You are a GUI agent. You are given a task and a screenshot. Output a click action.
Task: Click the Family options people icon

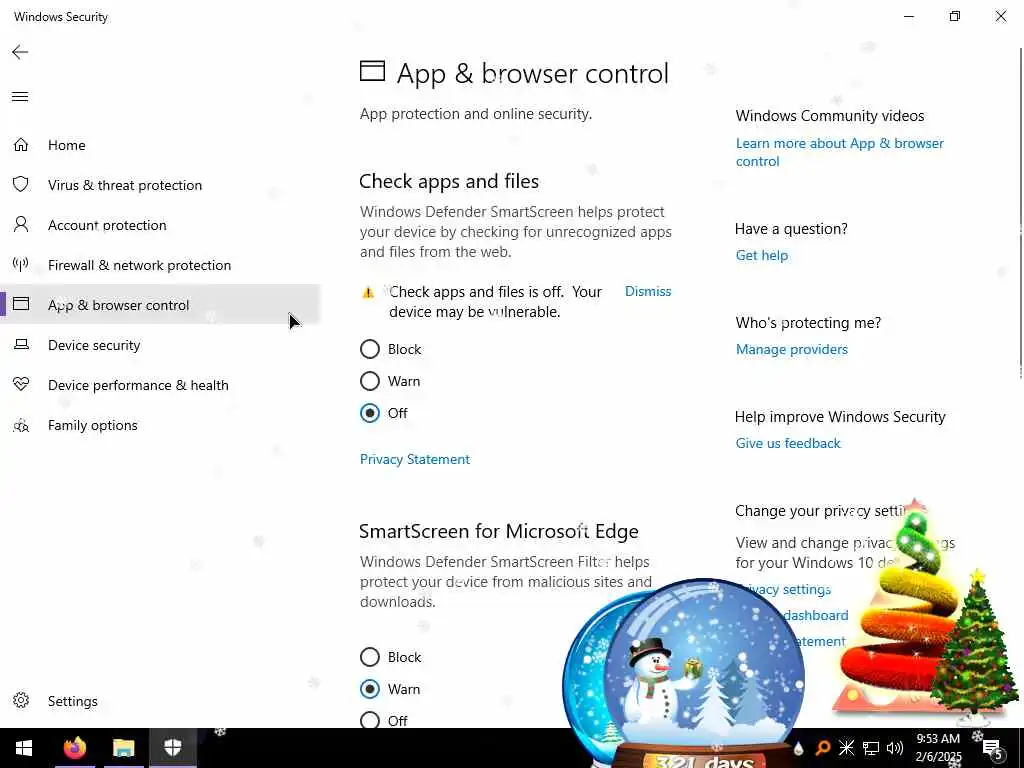pyautogui.click(x=21, y=425)
